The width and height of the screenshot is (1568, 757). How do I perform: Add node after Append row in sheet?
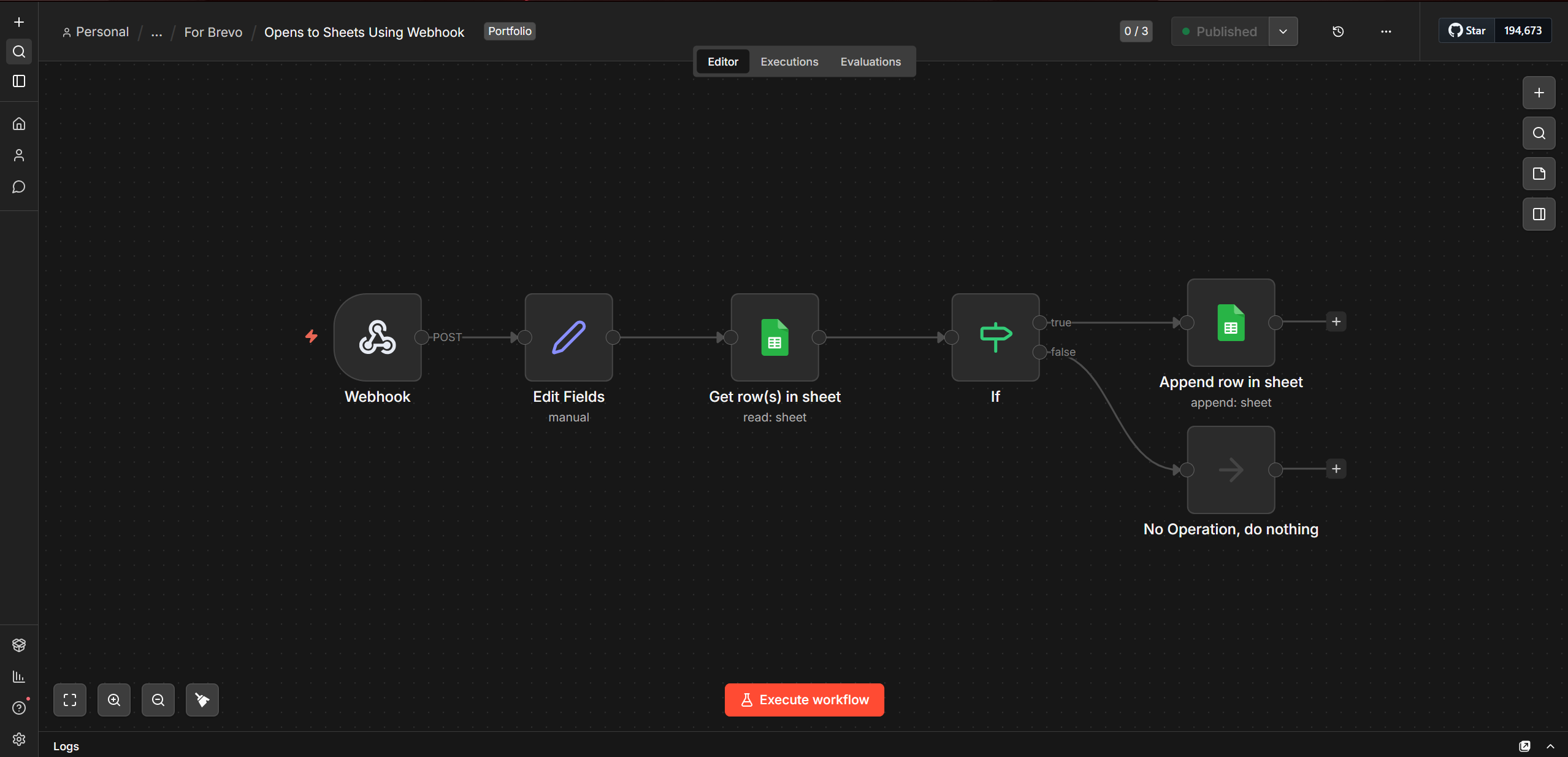click(1336, 321)
